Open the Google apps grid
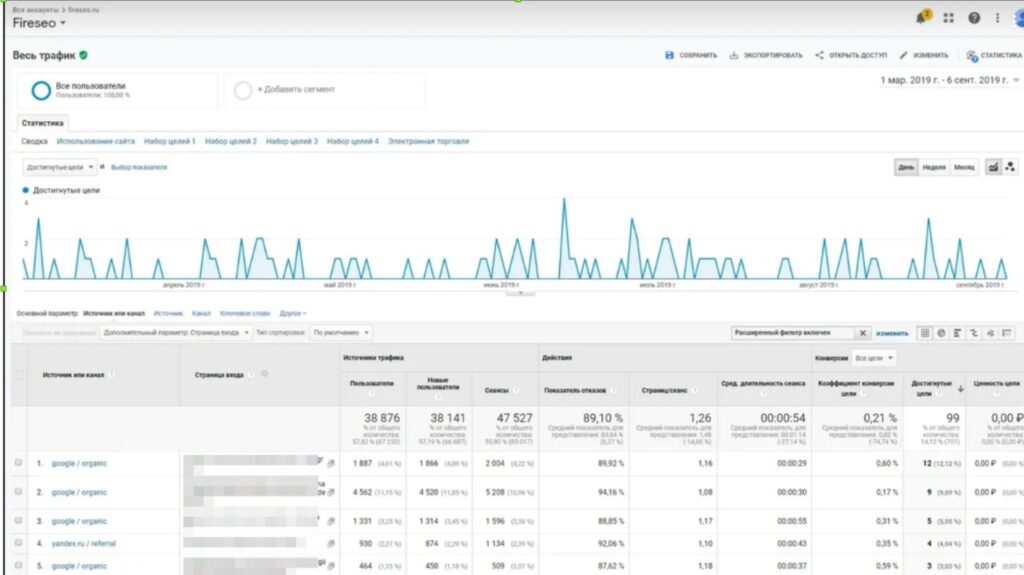This screenshot has height=575, width=1024. 949,18
